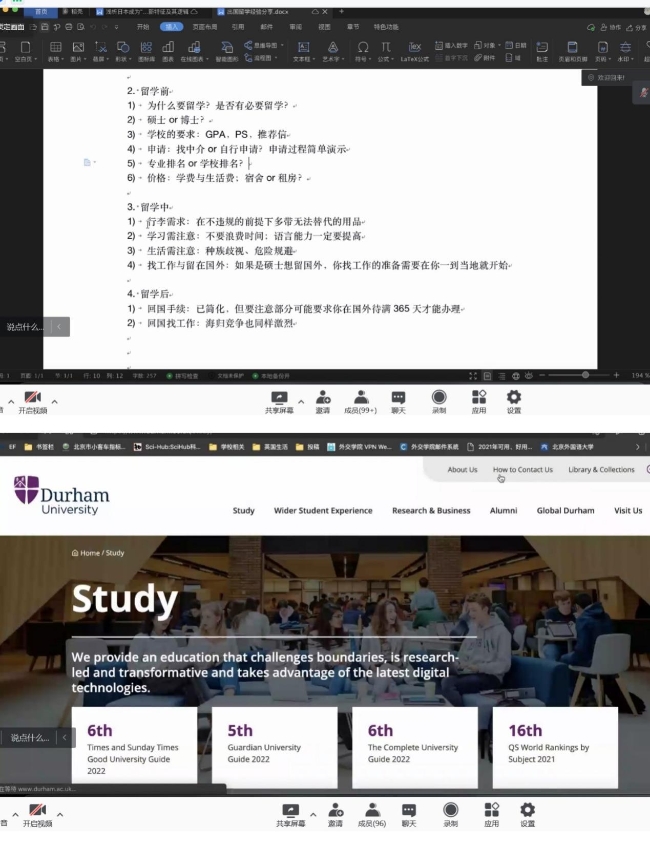This screenshot has height=866, width=650.
Task: Click the About Us link
Action: [x=462, y=469]
